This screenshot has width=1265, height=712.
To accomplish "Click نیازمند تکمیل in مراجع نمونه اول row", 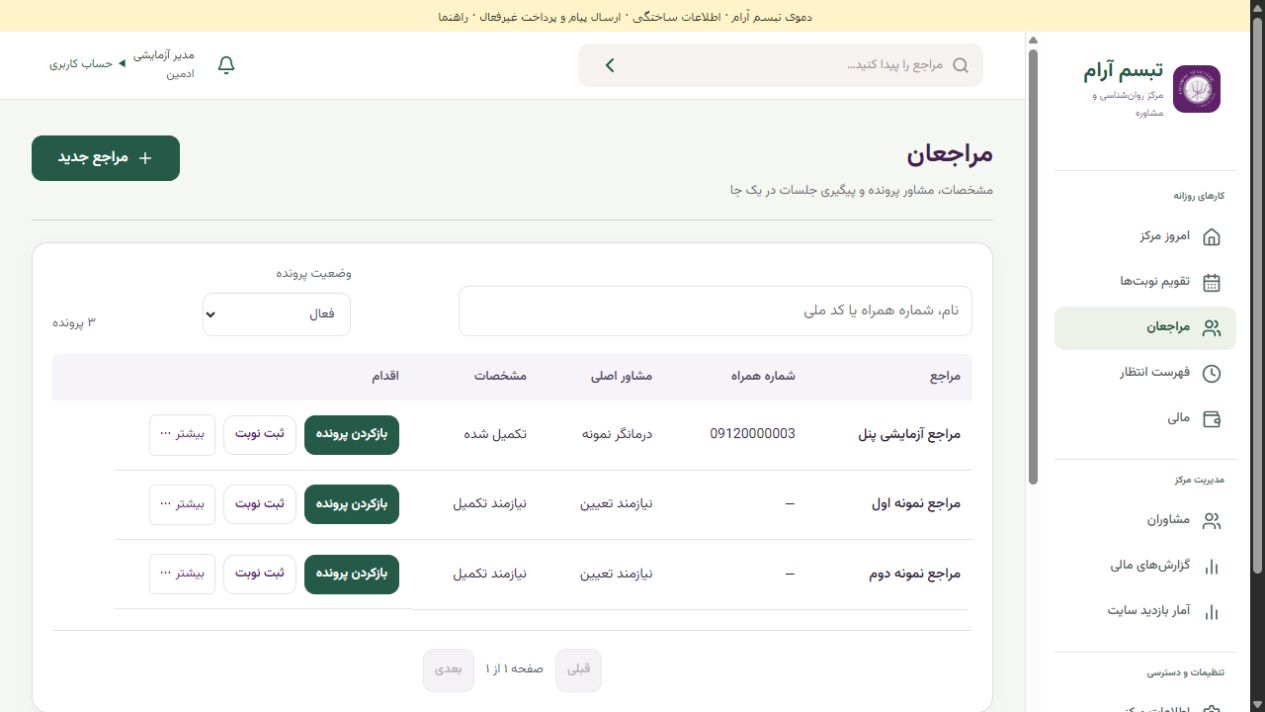I will pos(490,504).
